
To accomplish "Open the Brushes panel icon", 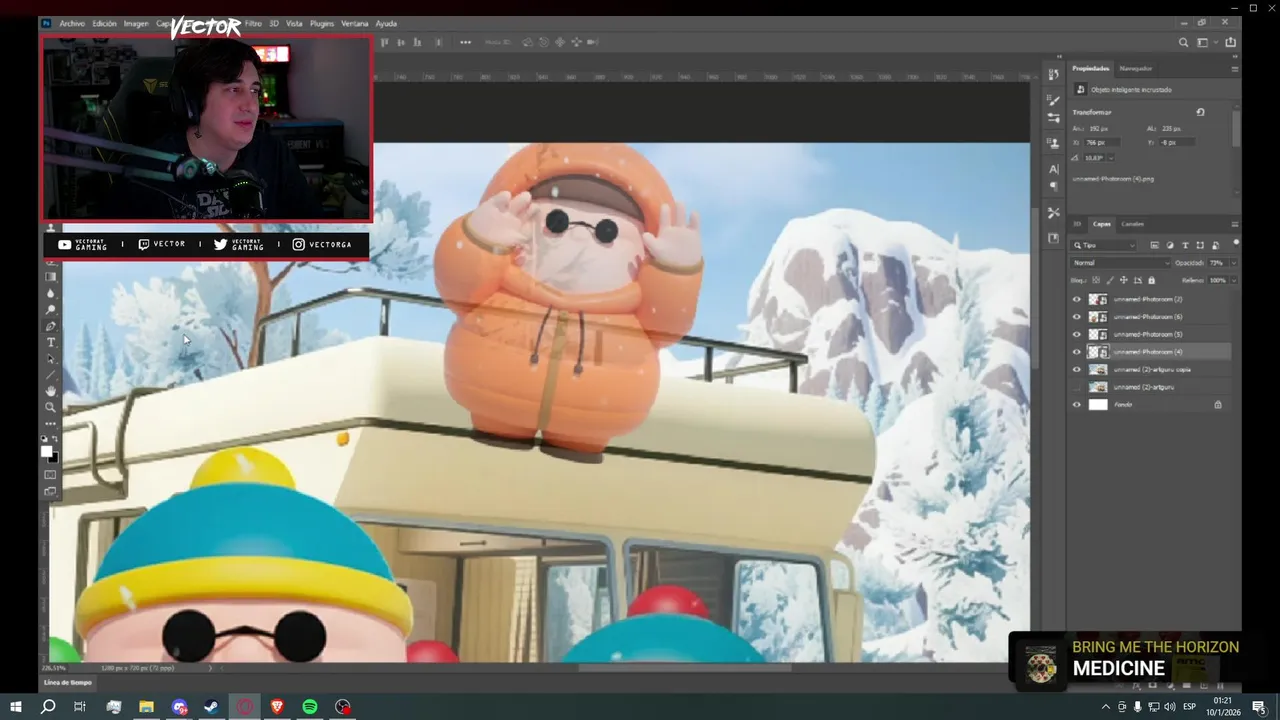I will [1053, 100].
